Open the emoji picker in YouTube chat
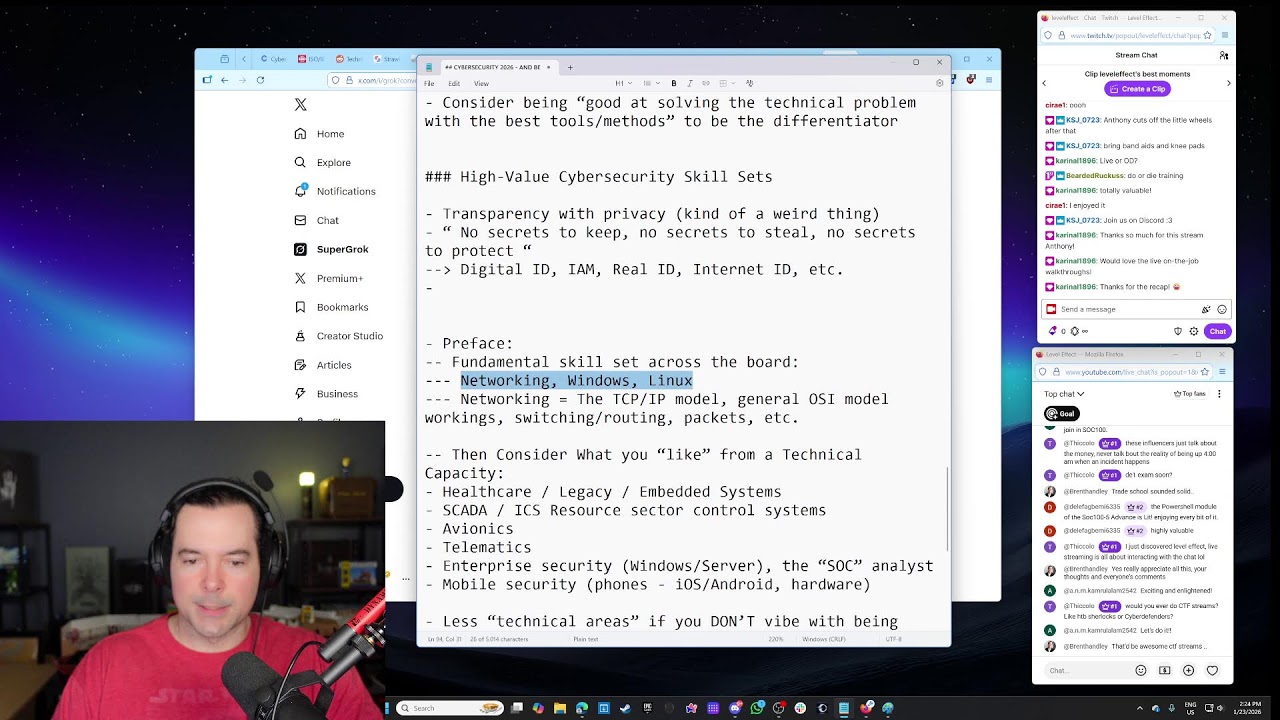The height and width of the screenshot is (720, 1280). point(1141,670)
